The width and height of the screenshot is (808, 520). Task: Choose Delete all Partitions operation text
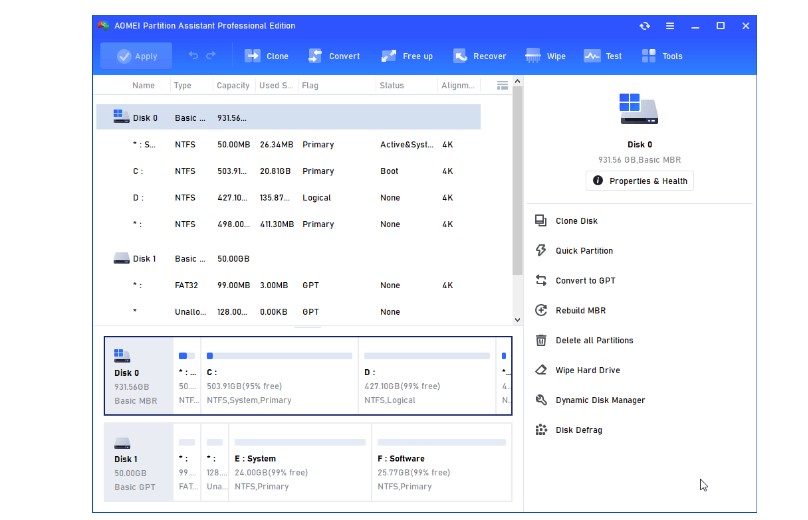(x=594, y=341)
